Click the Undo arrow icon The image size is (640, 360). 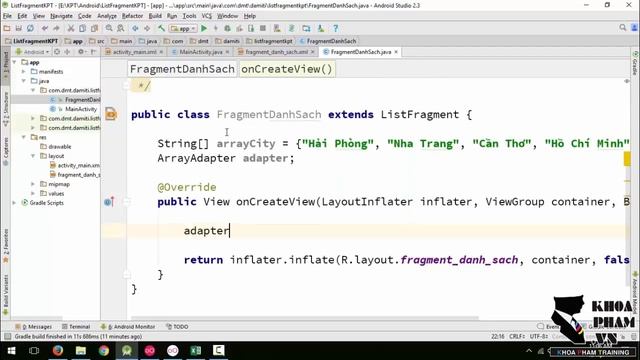[44, 28]
